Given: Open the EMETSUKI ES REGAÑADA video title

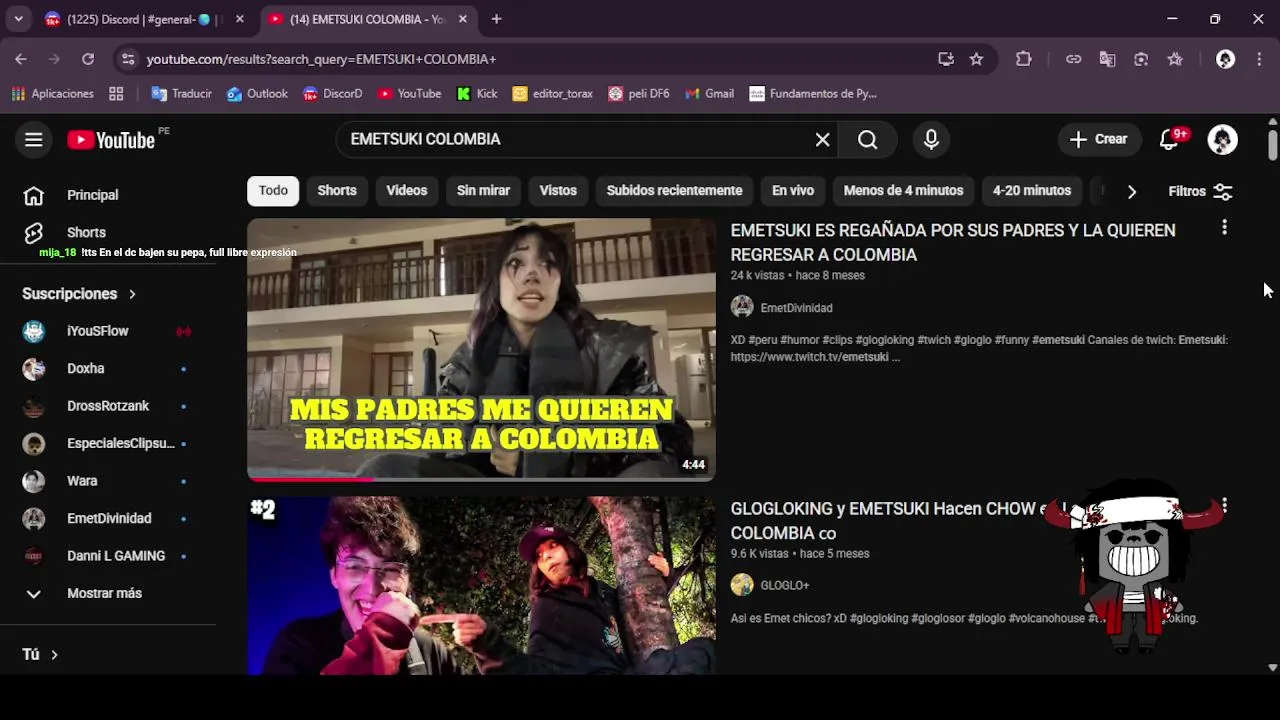Looking at the screenshot, I should pos(953,242).
